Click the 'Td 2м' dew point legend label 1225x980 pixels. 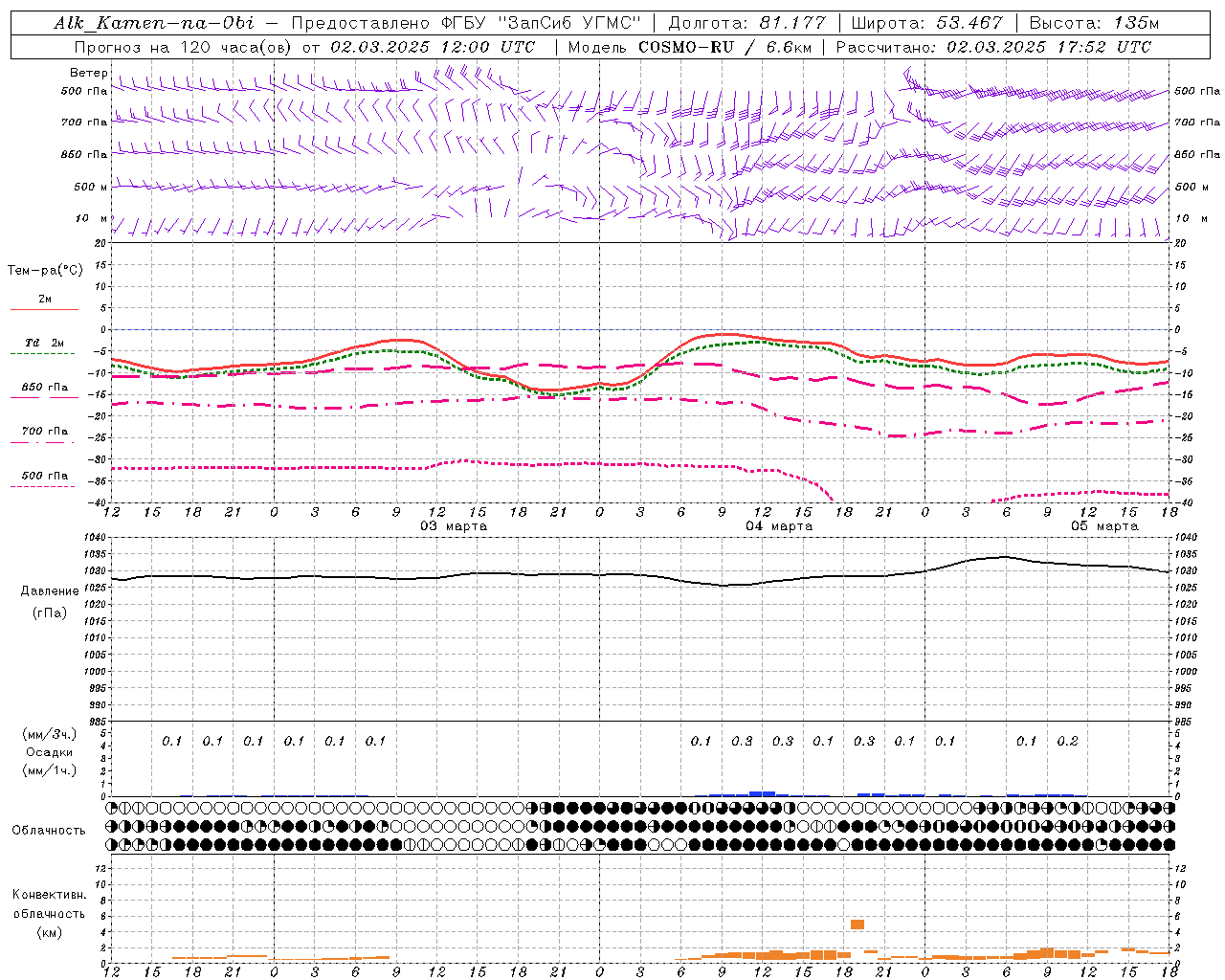pos(44,343)
